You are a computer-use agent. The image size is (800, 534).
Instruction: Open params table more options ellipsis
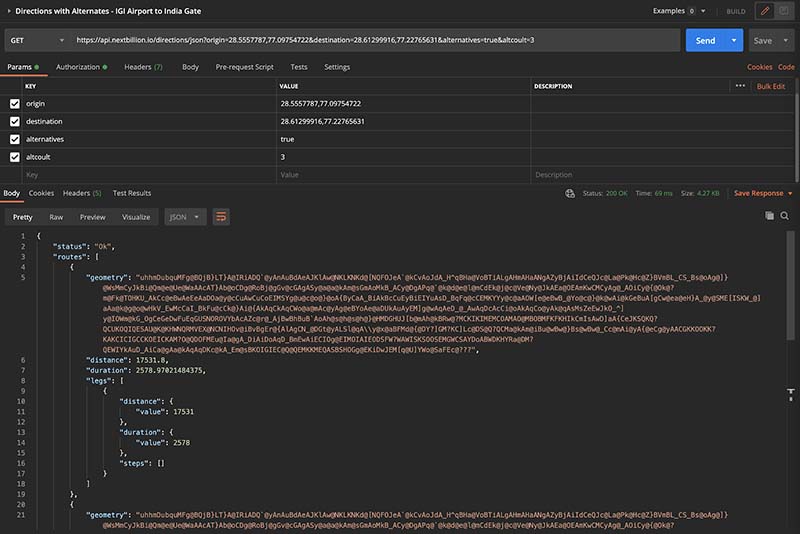(x=740, y=86)
